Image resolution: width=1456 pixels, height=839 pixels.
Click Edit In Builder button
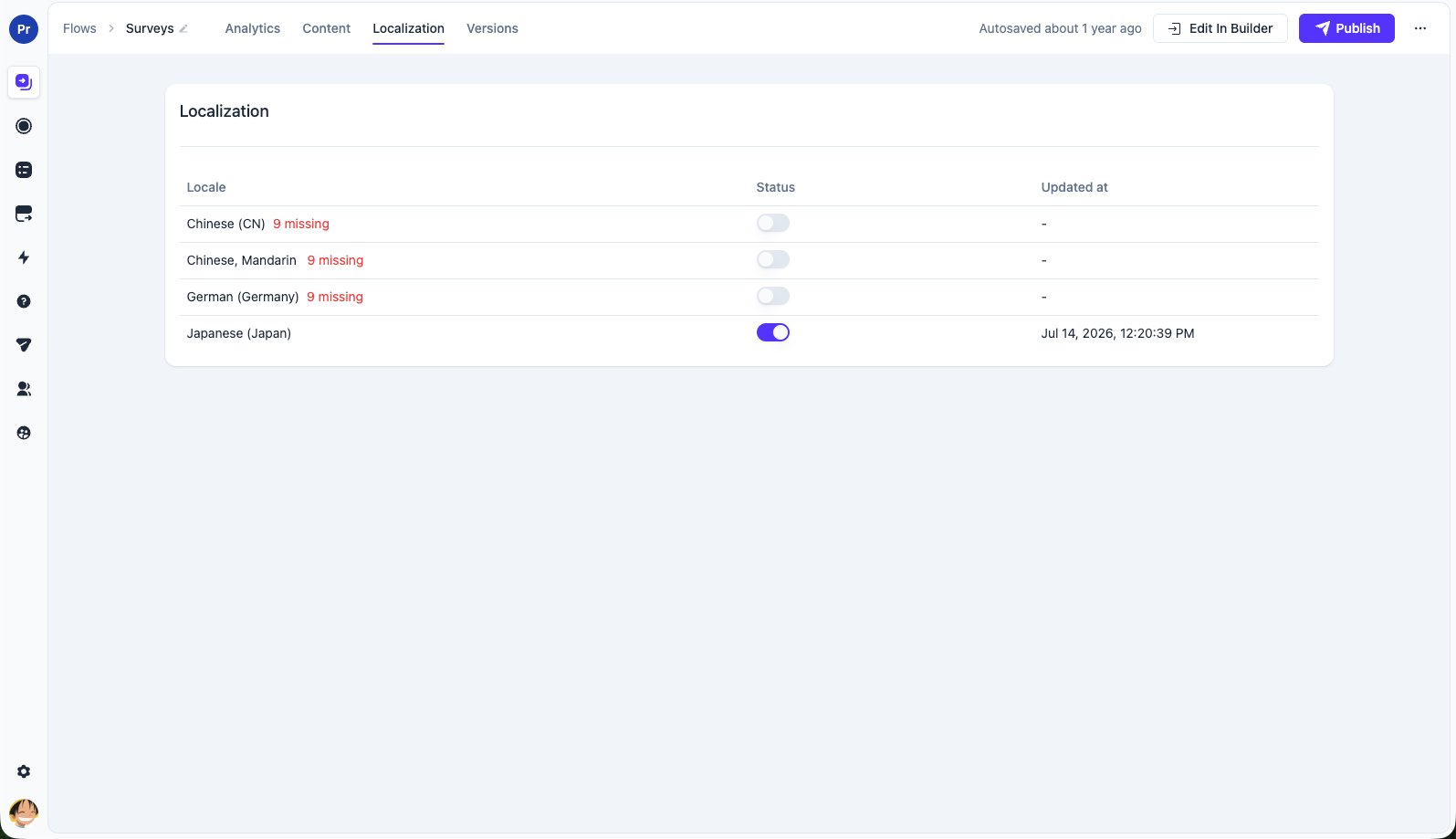click(x=1220, y=28)
